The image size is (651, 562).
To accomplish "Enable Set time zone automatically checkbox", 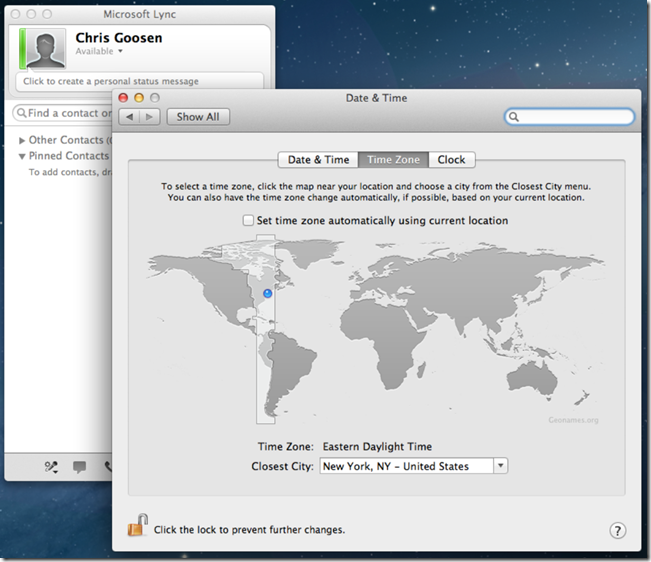I will (248, 220).
